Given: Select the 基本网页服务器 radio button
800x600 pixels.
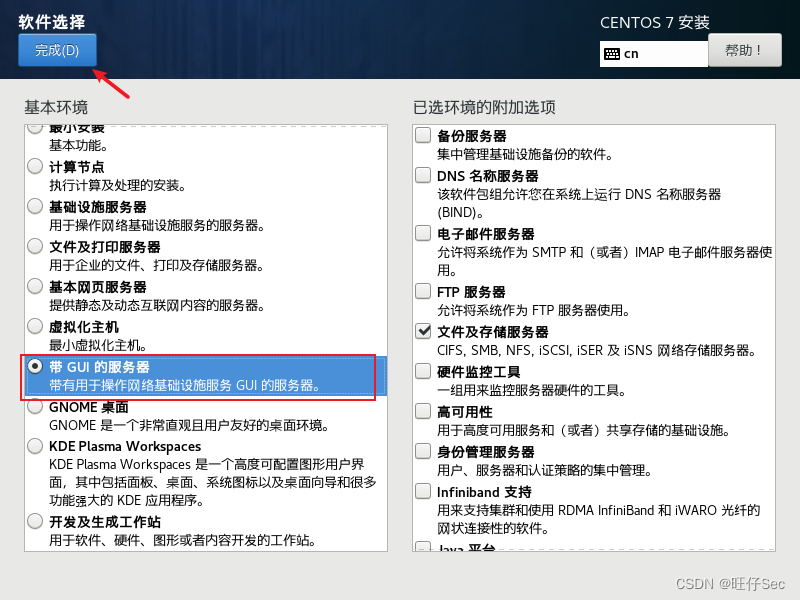Looking at the screenshot, I should (x=35, y=286).
